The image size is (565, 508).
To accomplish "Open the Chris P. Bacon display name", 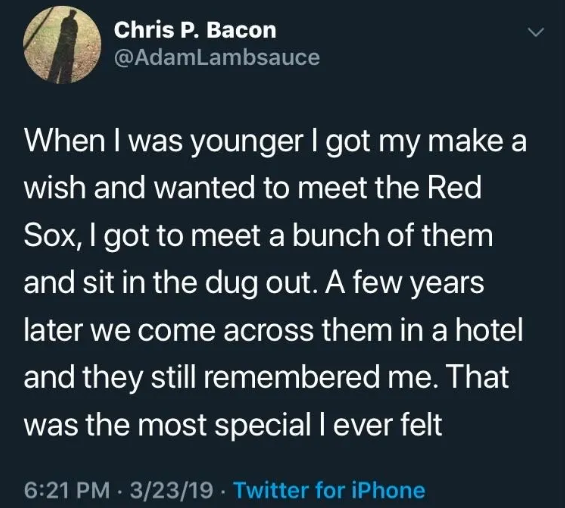I will click(x=195, y=30).
